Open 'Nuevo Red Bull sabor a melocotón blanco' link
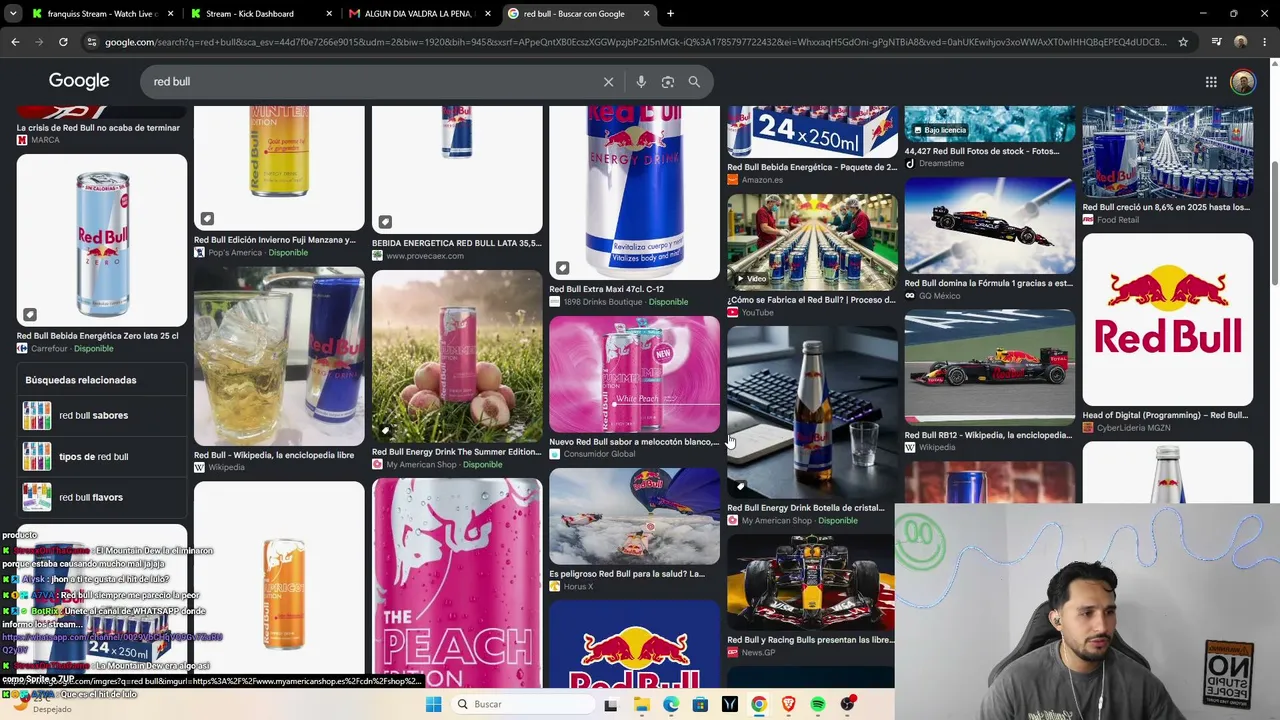The width and height of the screenshot is (1280, 720). coord(634,442)
